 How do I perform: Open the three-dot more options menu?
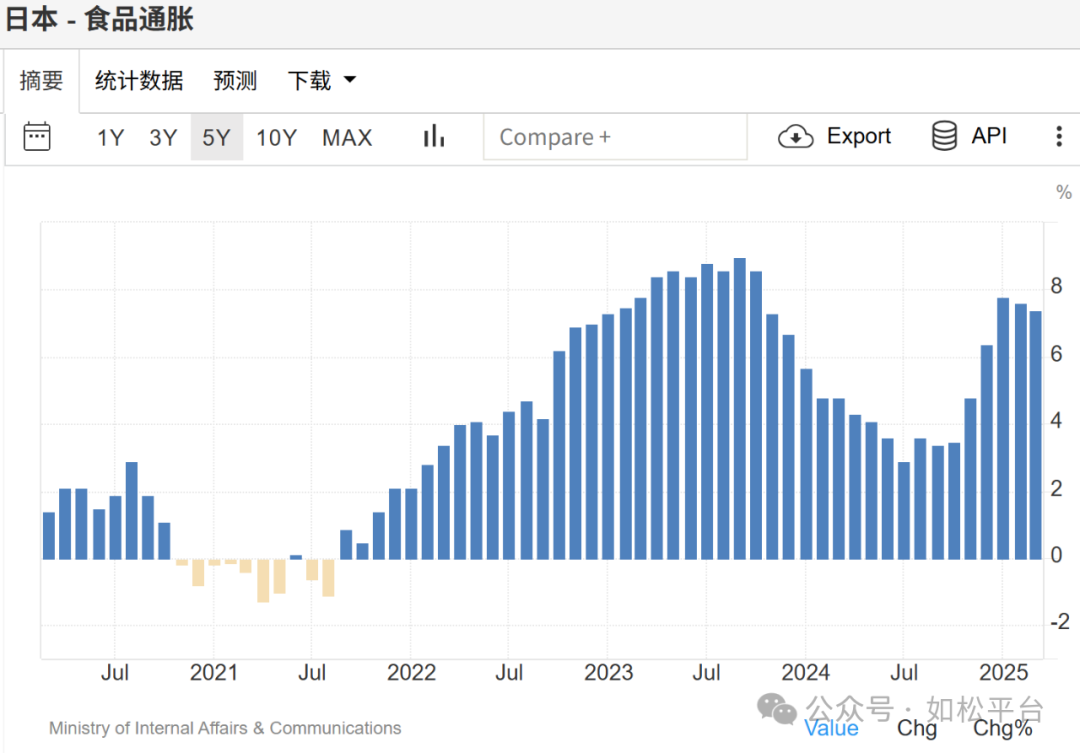click(x=1059, y=137)
